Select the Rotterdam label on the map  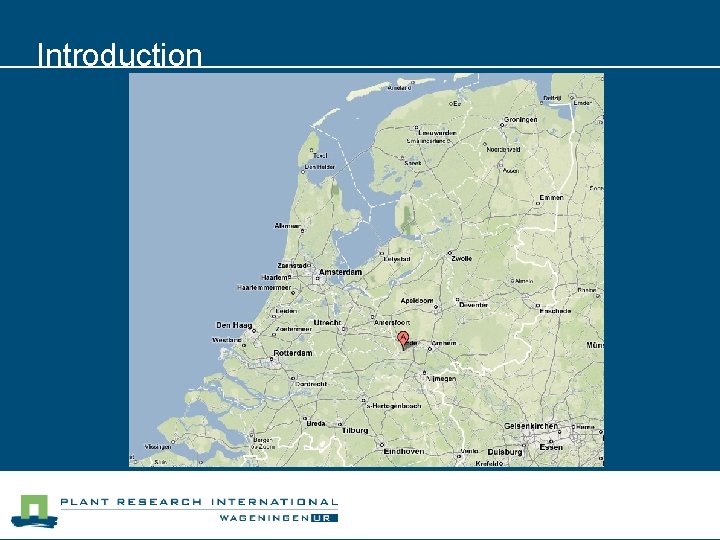point(293,353)
